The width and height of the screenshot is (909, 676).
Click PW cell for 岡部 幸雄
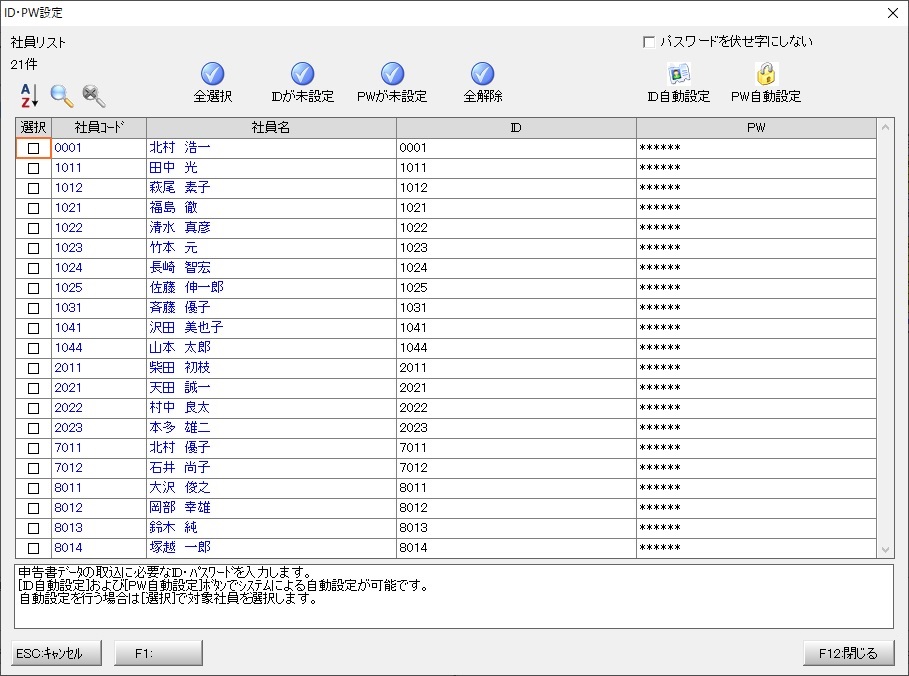[x=756, y=508]
